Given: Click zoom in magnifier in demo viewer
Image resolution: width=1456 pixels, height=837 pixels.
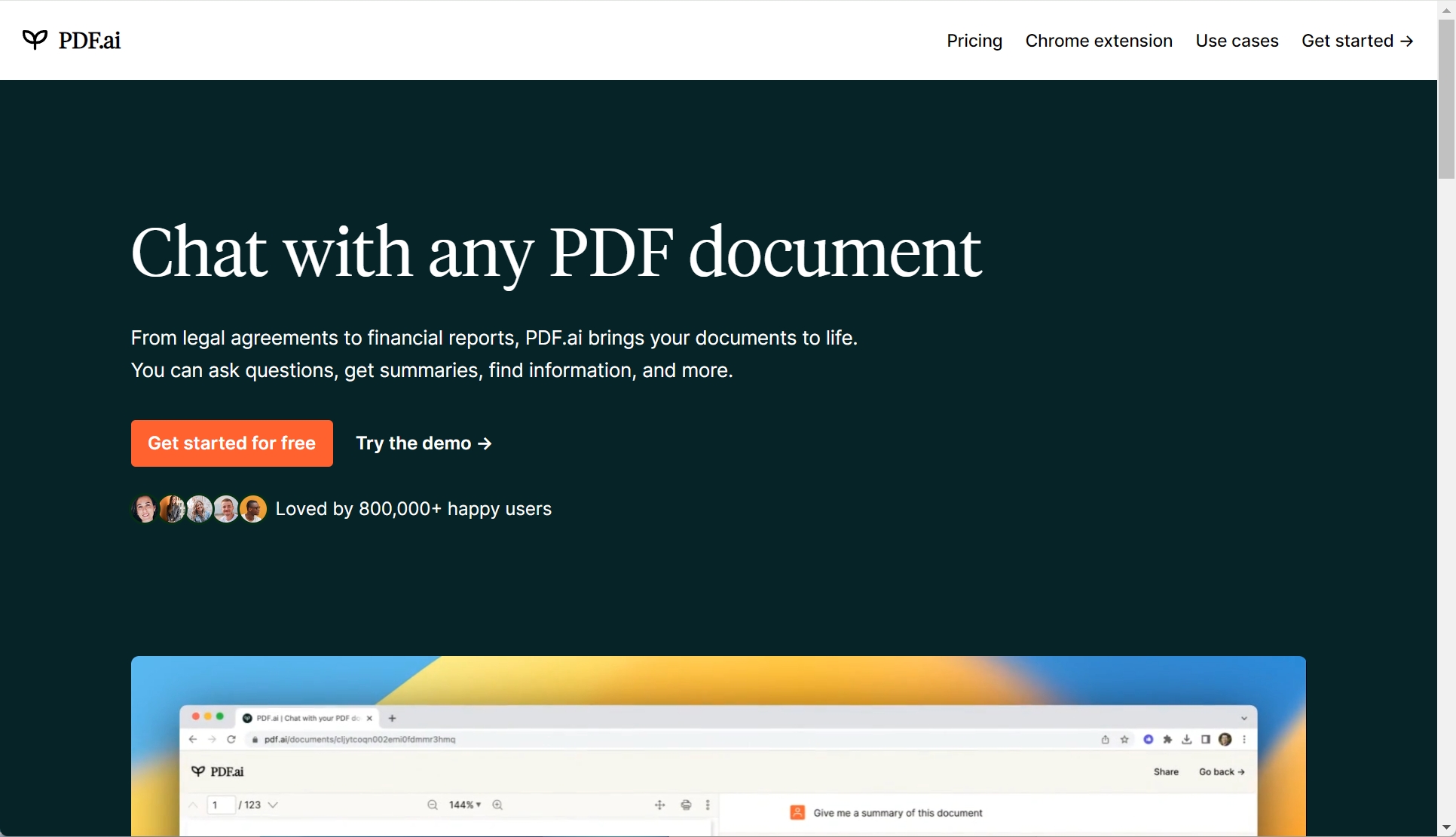Looking at the screenshot, I should [497, 805].
